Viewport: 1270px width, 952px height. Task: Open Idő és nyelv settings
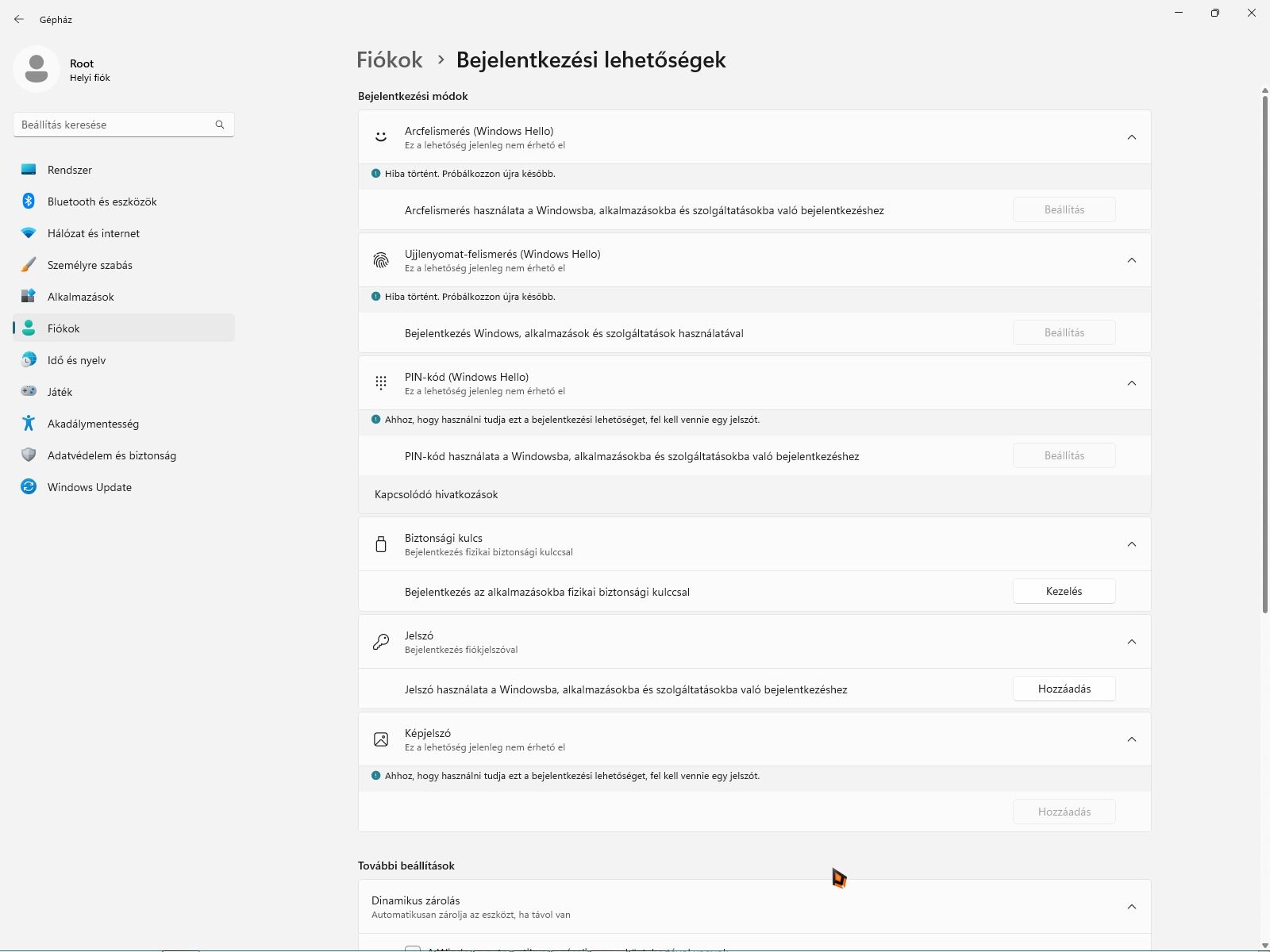click(124, 360)
